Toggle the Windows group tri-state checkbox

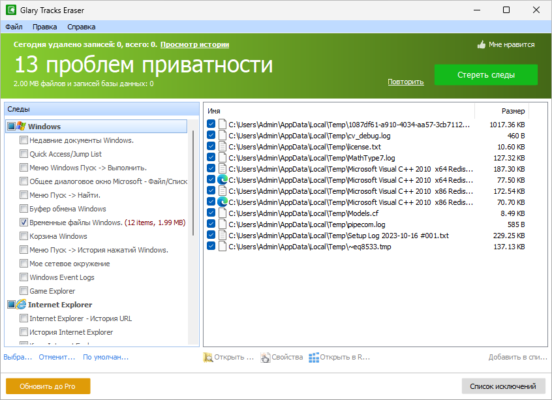coord(11,126)
